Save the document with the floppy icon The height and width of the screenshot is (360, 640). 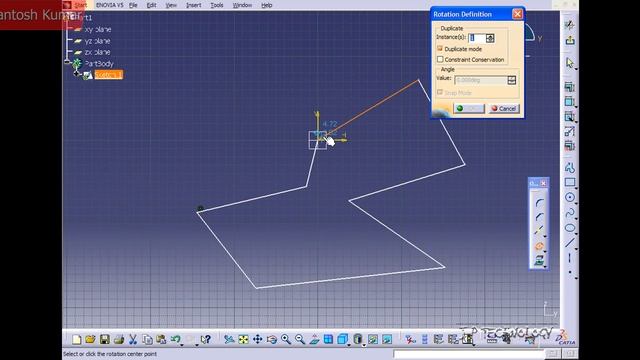pyautogui.click(x=104, y=339)
